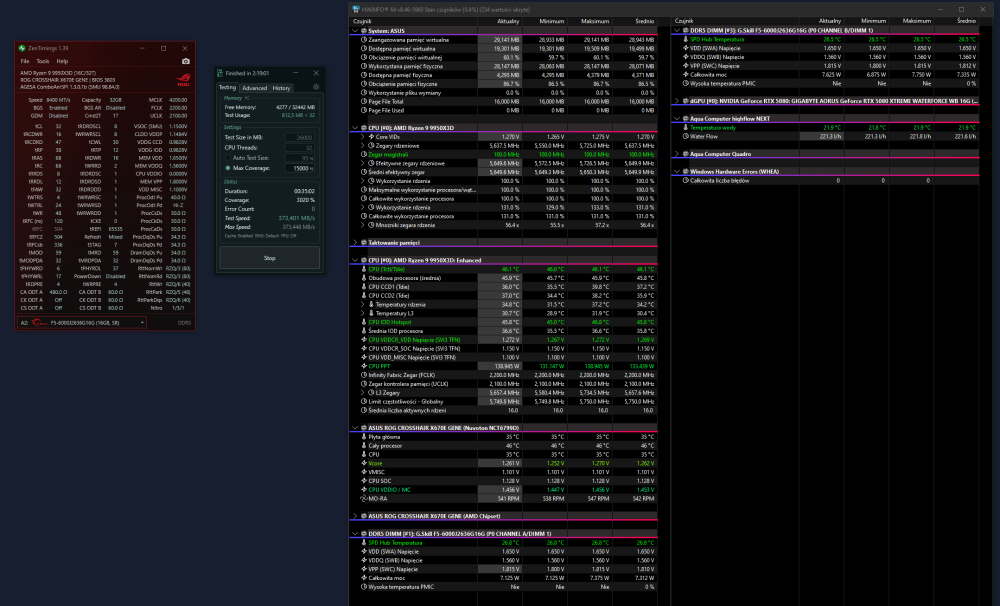Expand the Aqua Computer Quadro group

pyautogui.click(x=677, y=154)
